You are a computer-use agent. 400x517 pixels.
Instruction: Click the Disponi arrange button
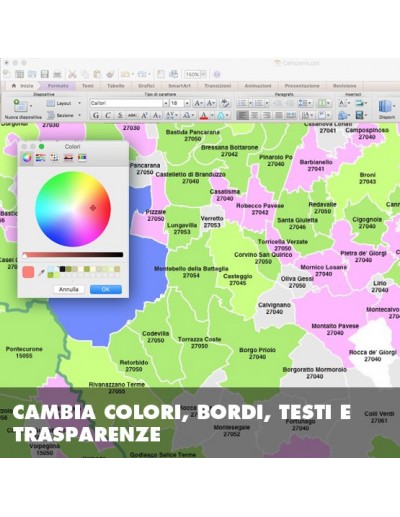pos(386,109)
